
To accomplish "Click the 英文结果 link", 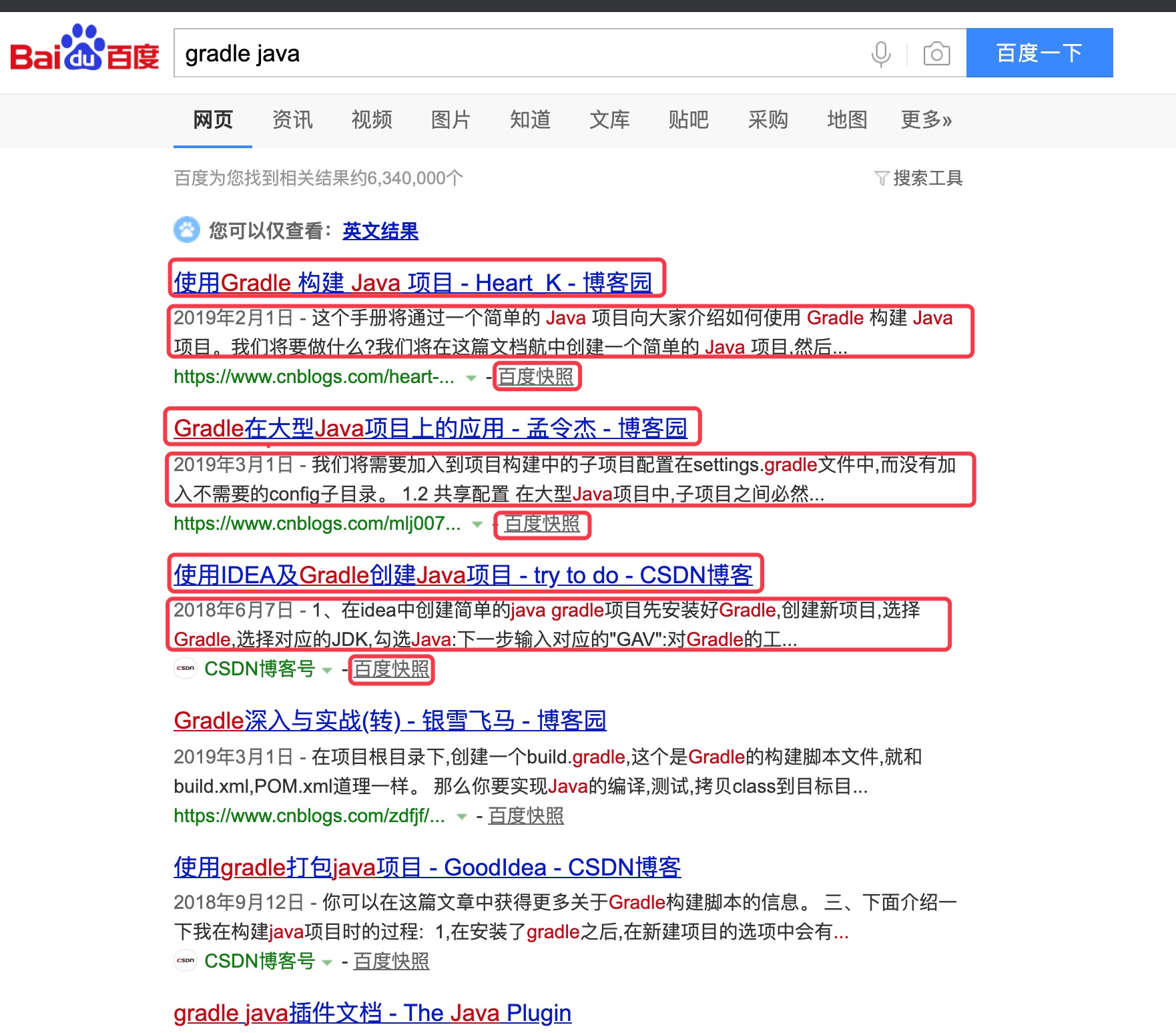I will pos(380,231).
